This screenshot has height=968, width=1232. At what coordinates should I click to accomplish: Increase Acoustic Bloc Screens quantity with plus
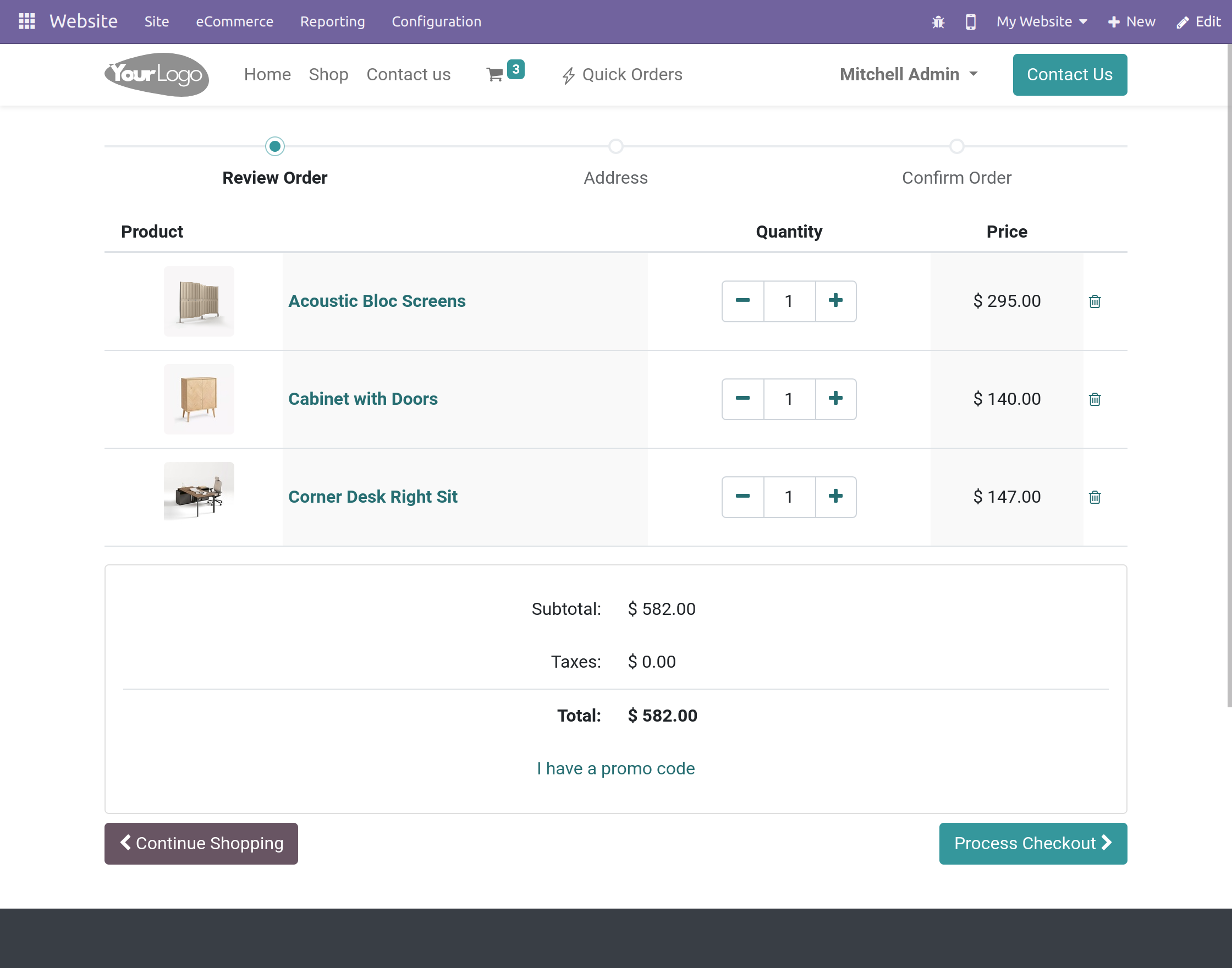click(835, 301)
